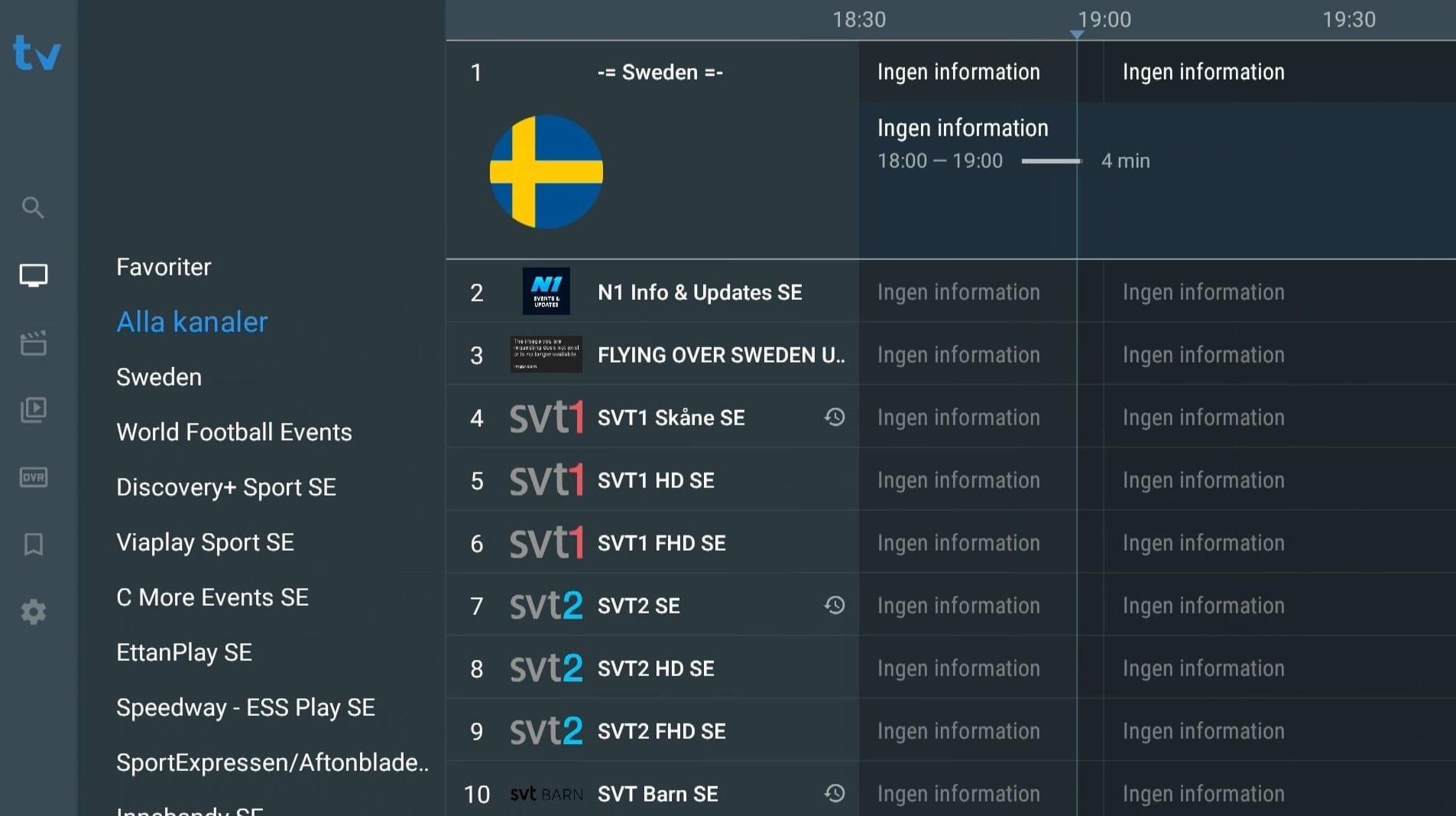Open the DVR recordings icon

(33, 477)
